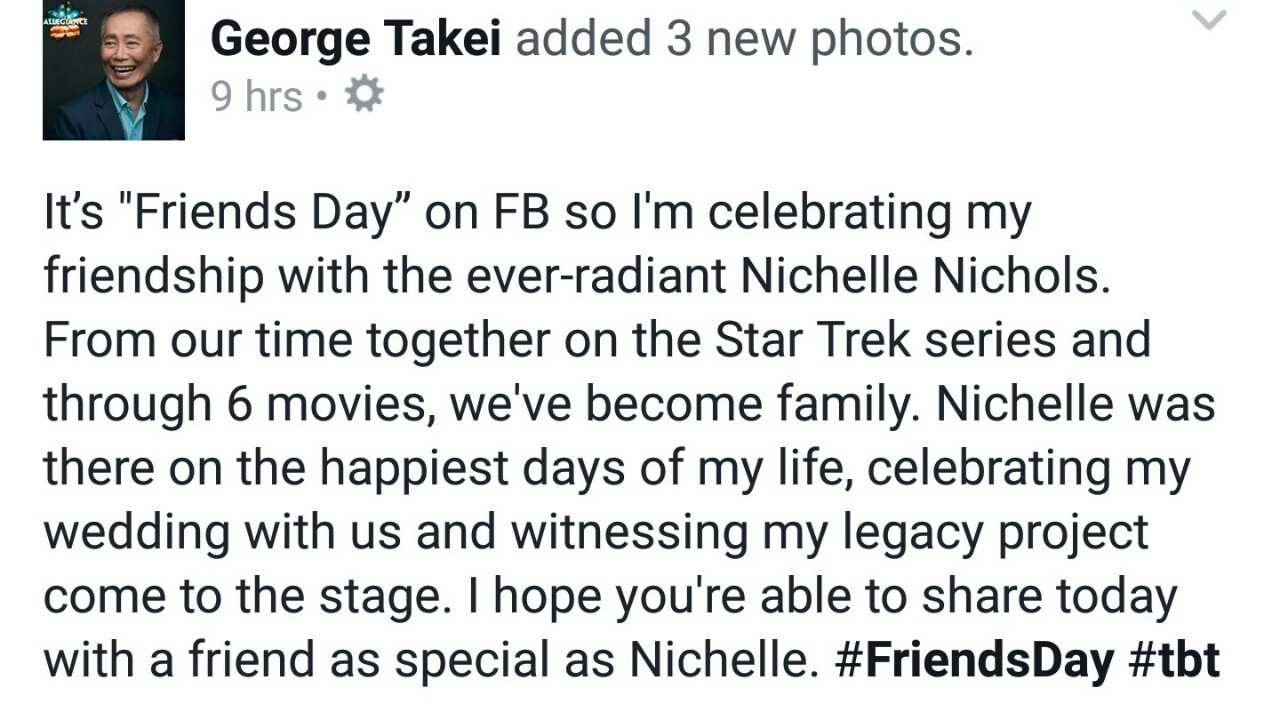
Task: Open the #FriendsDay hashtag
Action: coord(974,661)
